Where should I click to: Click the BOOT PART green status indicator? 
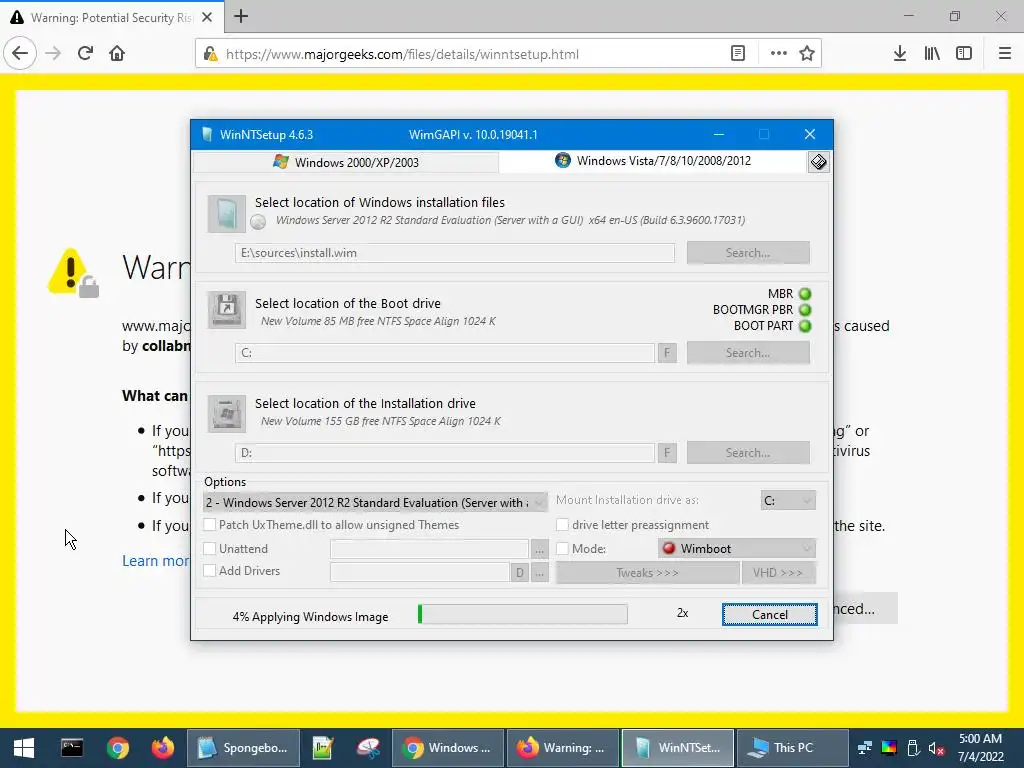[805, 326]
